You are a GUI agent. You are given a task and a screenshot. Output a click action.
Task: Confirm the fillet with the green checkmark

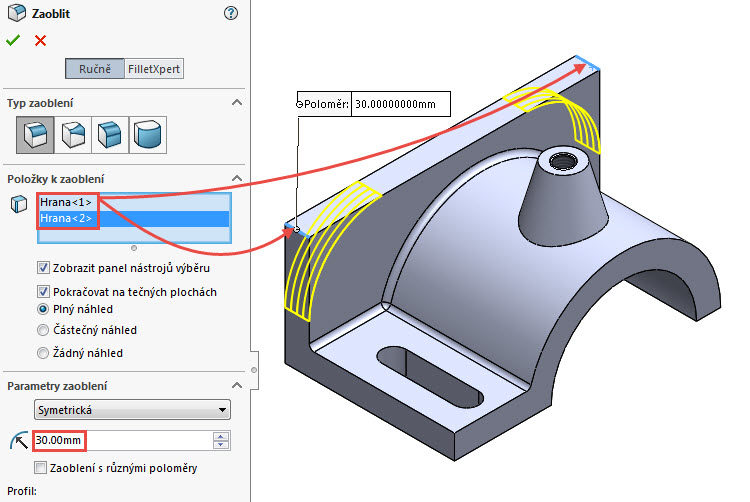(x=13, y=41)
